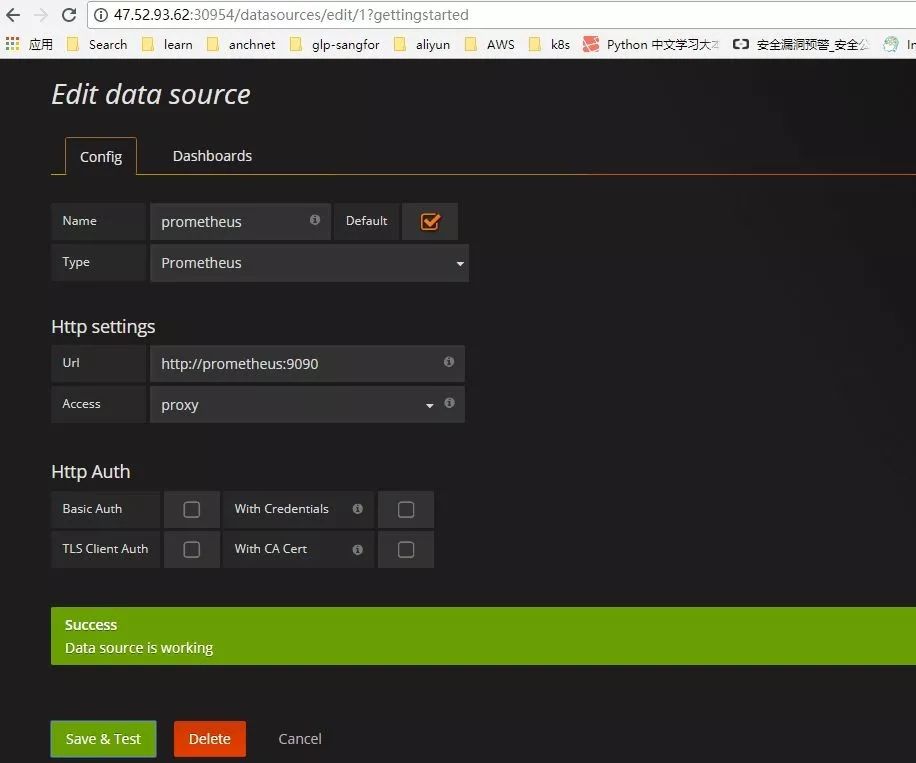
Task: Enable the With CA Cert checkbox
Action: point(406,549)
